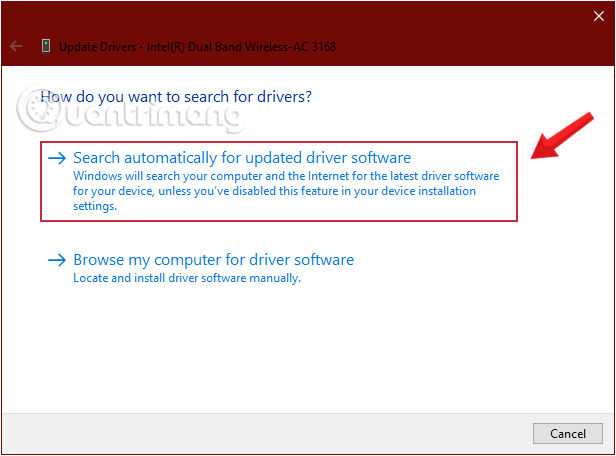Select Browse my computer for driver software
616x456 pixels.
pos(213,260)
